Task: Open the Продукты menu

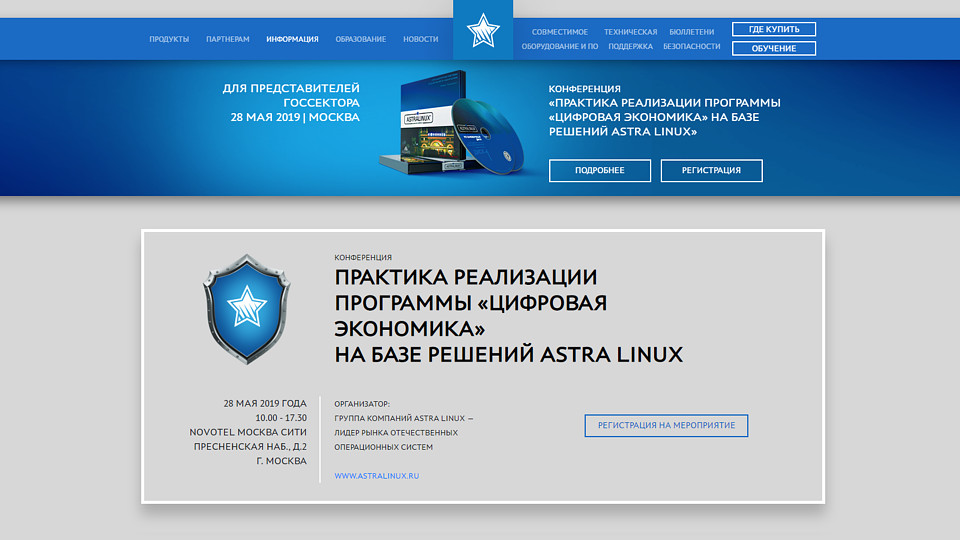Action: coord(169,39)
